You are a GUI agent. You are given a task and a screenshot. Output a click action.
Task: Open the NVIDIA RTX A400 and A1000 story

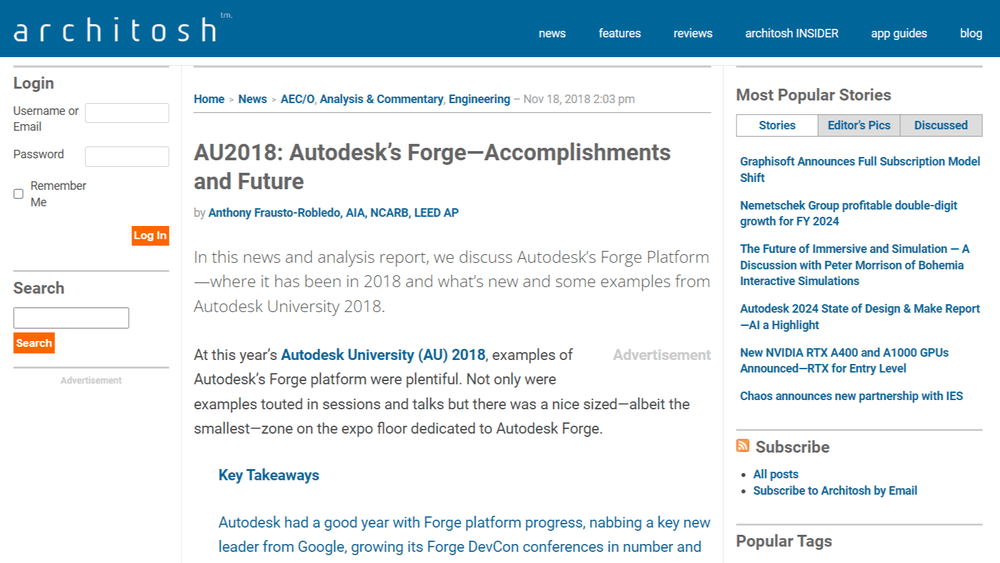[844, 360]
